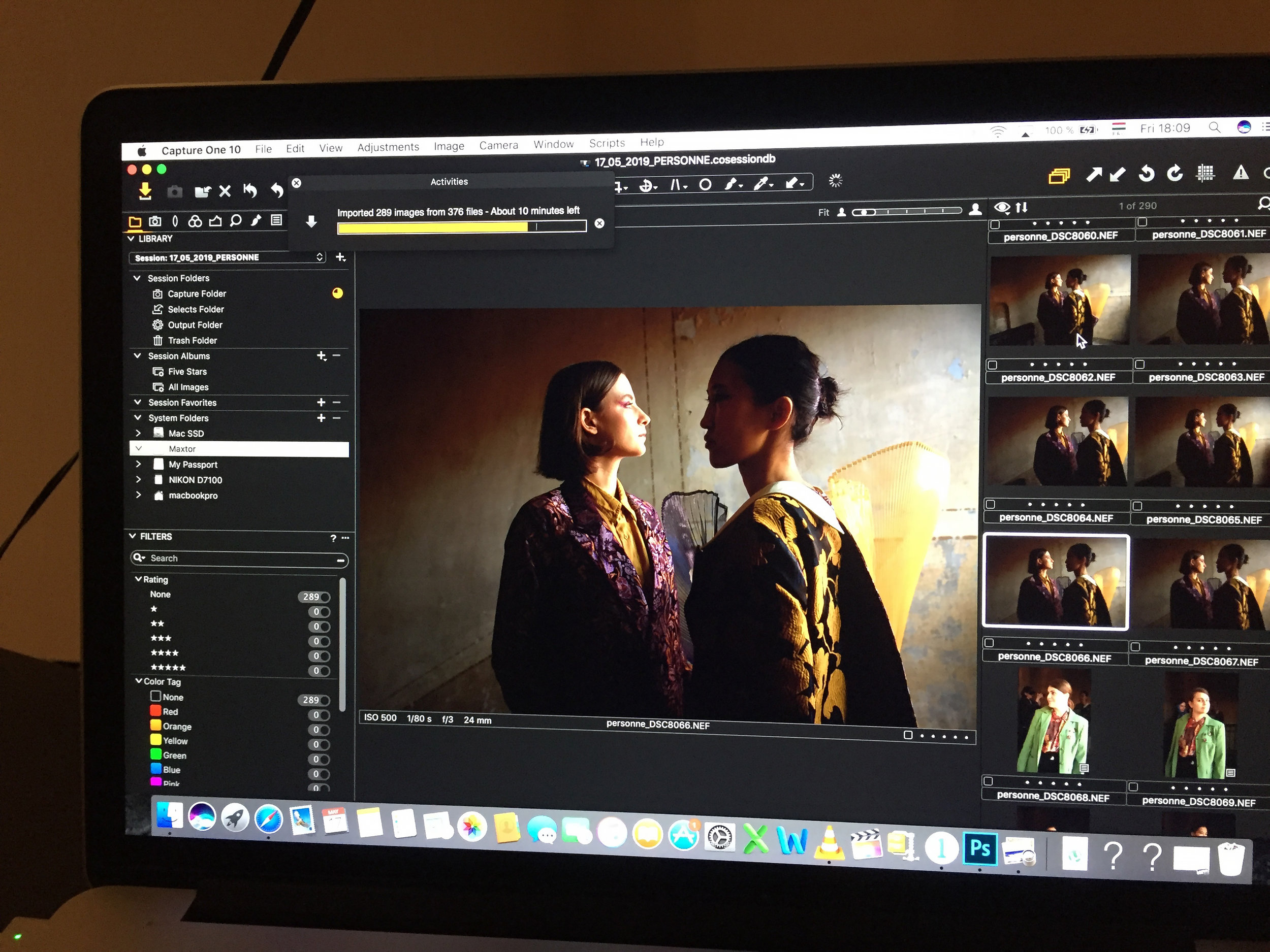Open the Metadata list tool tab
The height and width of the screenshot is (952, 1270).
tap(277, 220)
